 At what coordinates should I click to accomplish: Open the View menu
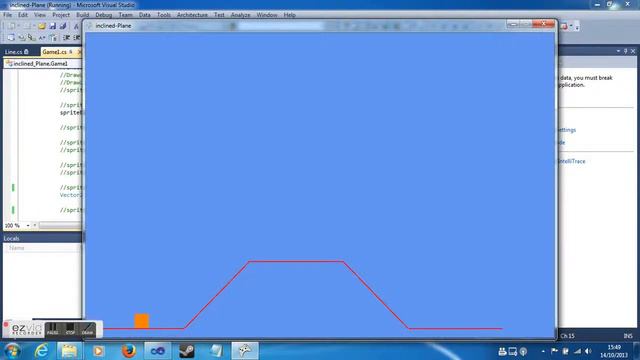[x=40, y=15]
